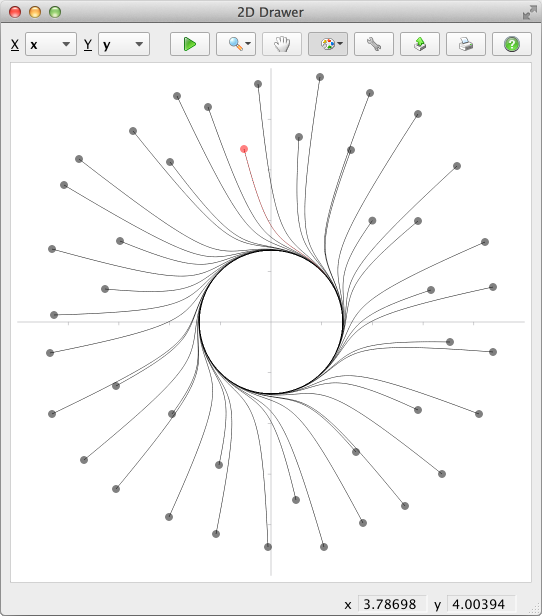Expand the X axis variable dropdown
The image size is (542, 616).
click(x=51, y=44)
